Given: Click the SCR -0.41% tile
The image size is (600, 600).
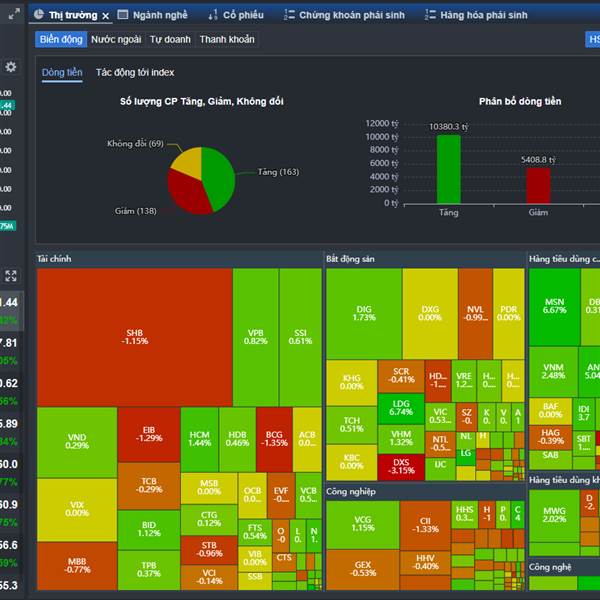Looking at the screenshot, I should point(401,376).
